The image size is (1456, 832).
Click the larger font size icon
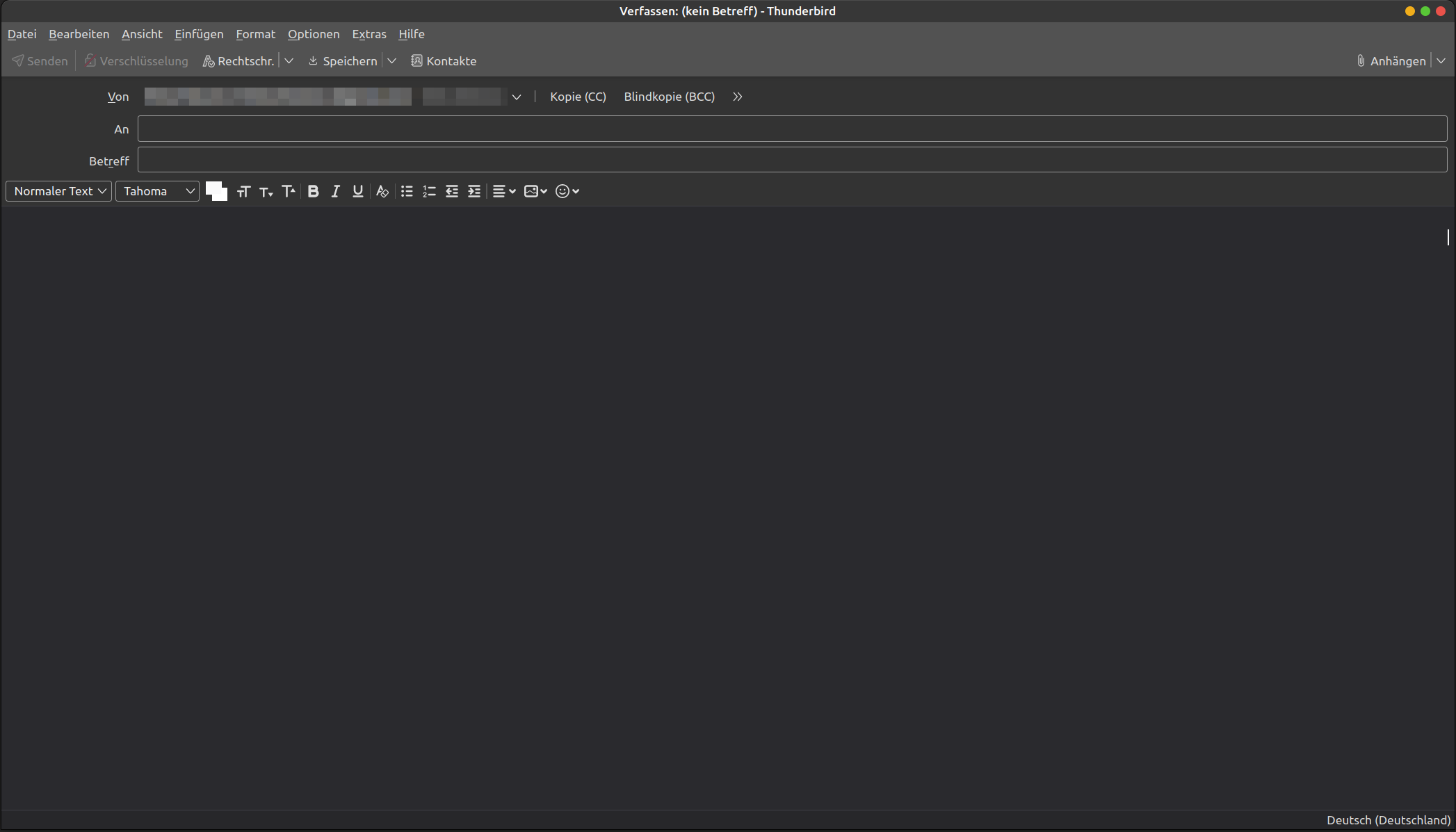(x=288, y=191)
